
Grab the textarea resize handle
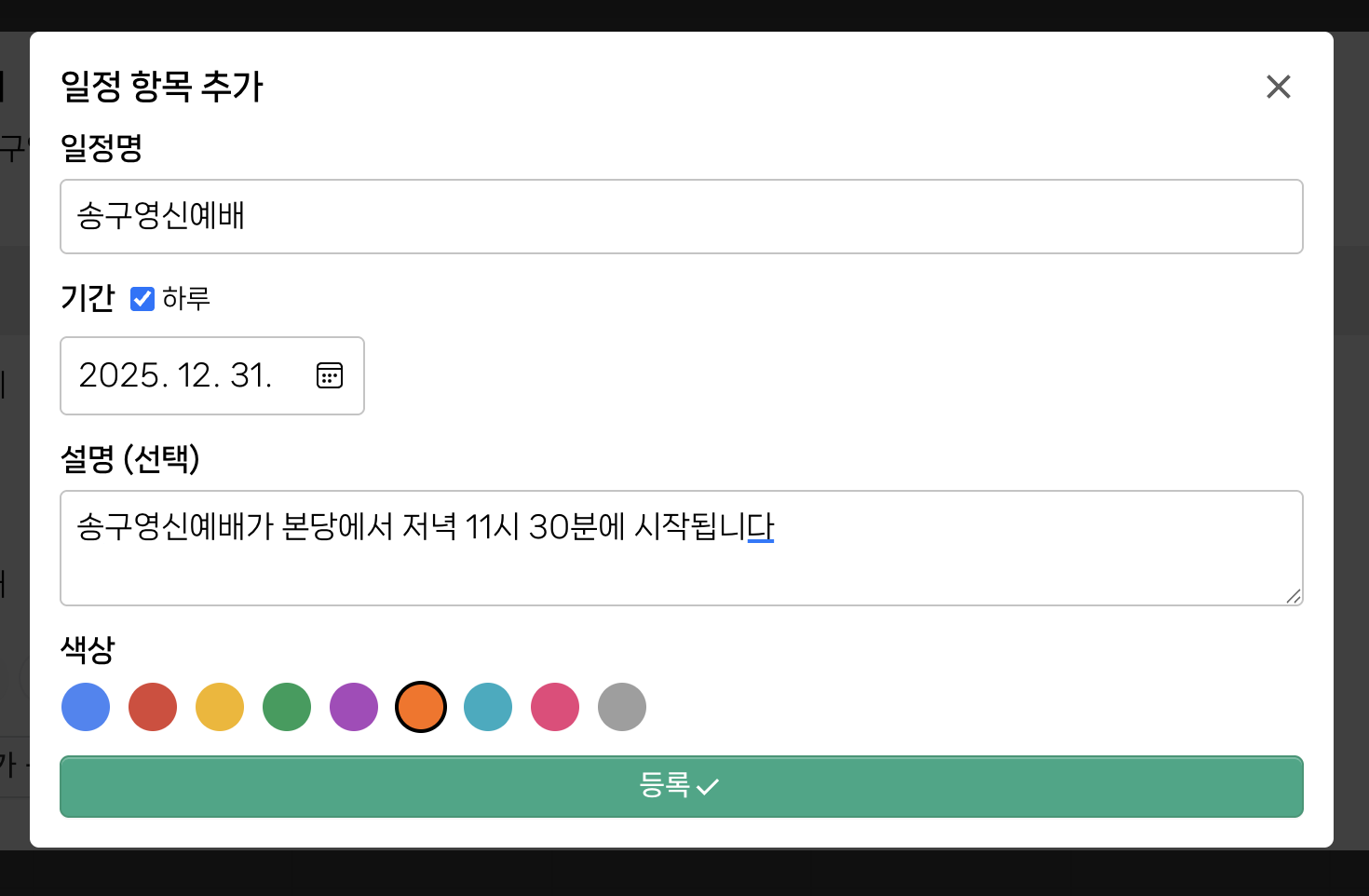point(1293,596)
